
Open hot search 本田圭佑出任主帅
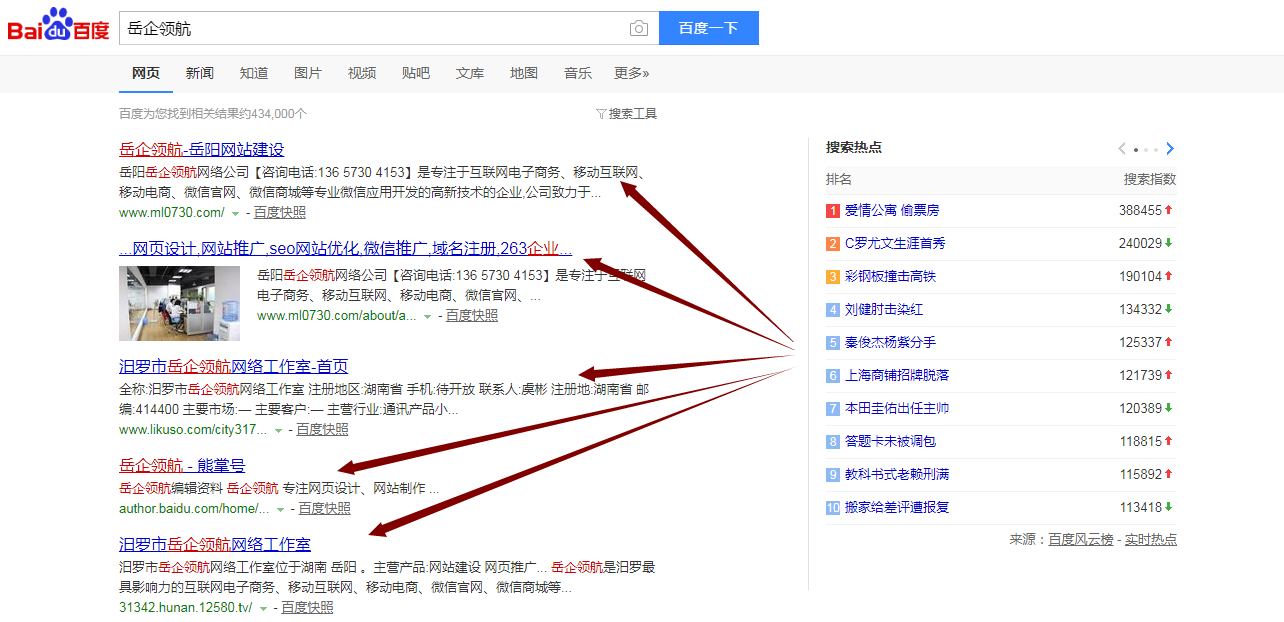[897, 409]
